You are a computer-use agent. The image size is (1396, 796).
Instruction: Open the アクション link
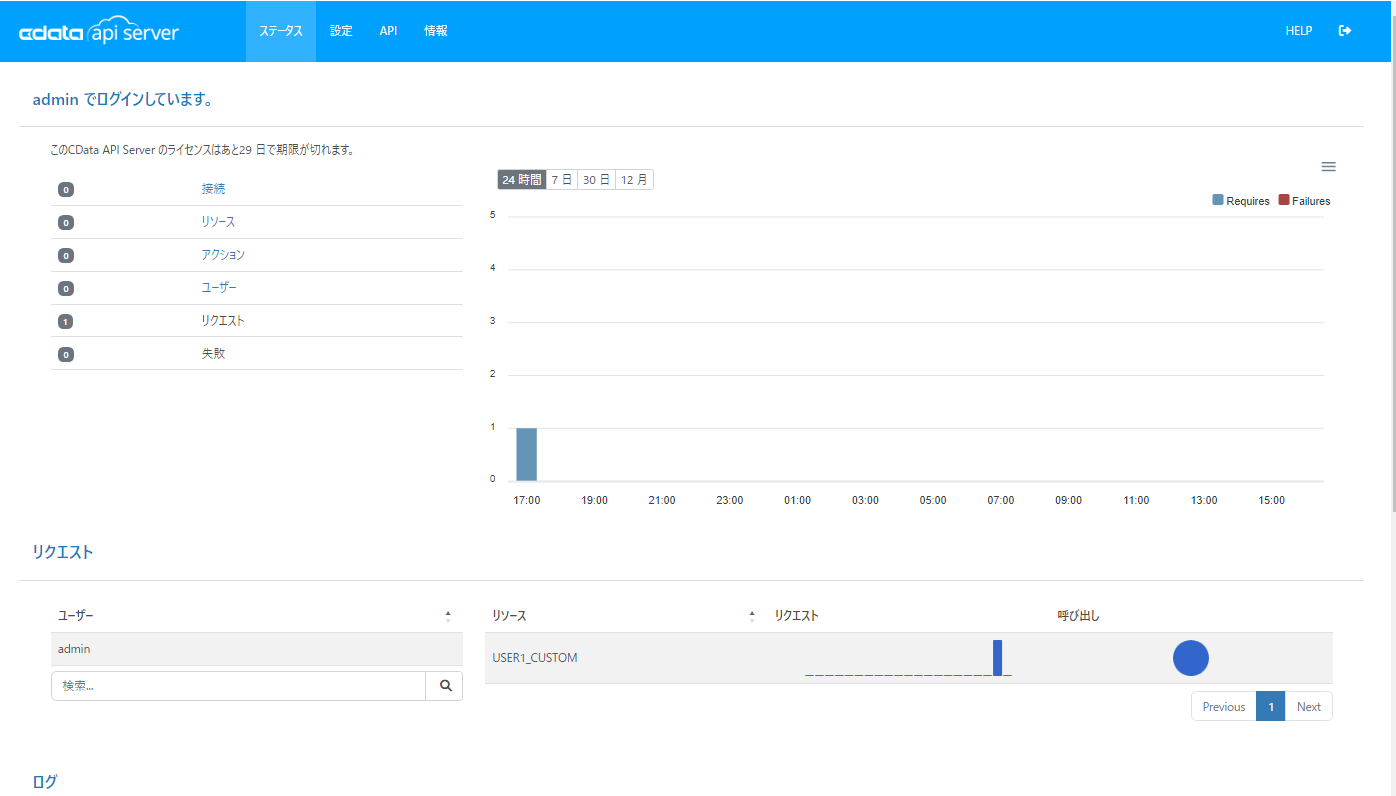pyautogui.click(x=223, y=255)
